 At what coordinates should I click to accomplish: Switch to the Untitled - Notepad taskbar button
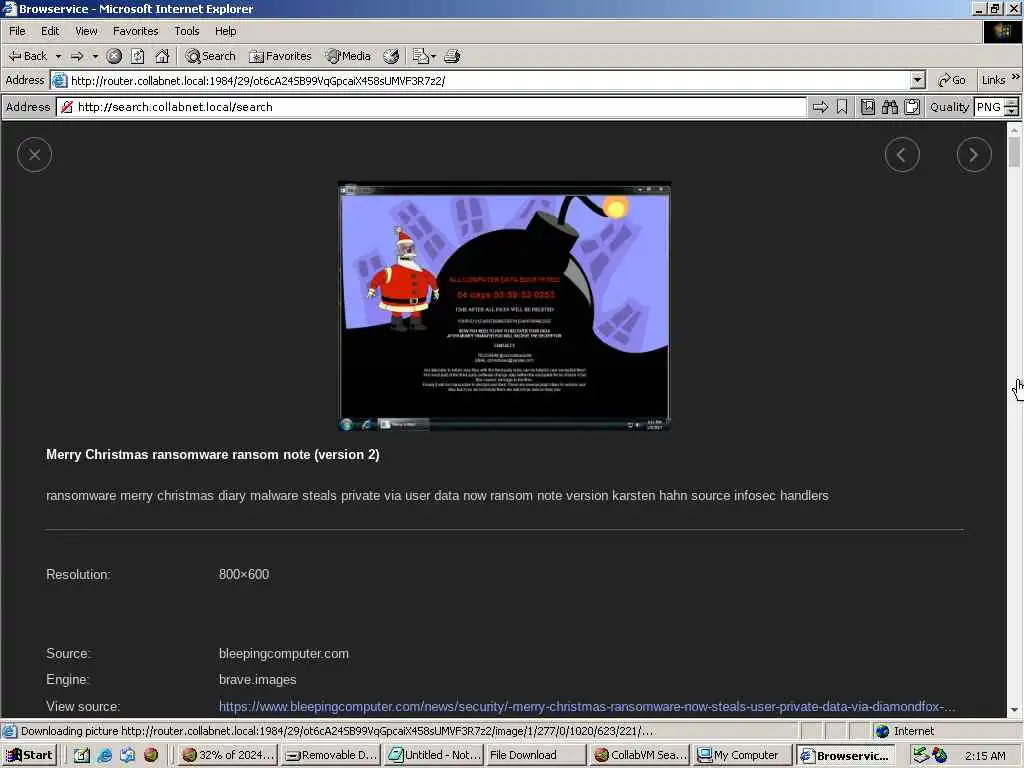pyautogui.click(x=434, y=755)
